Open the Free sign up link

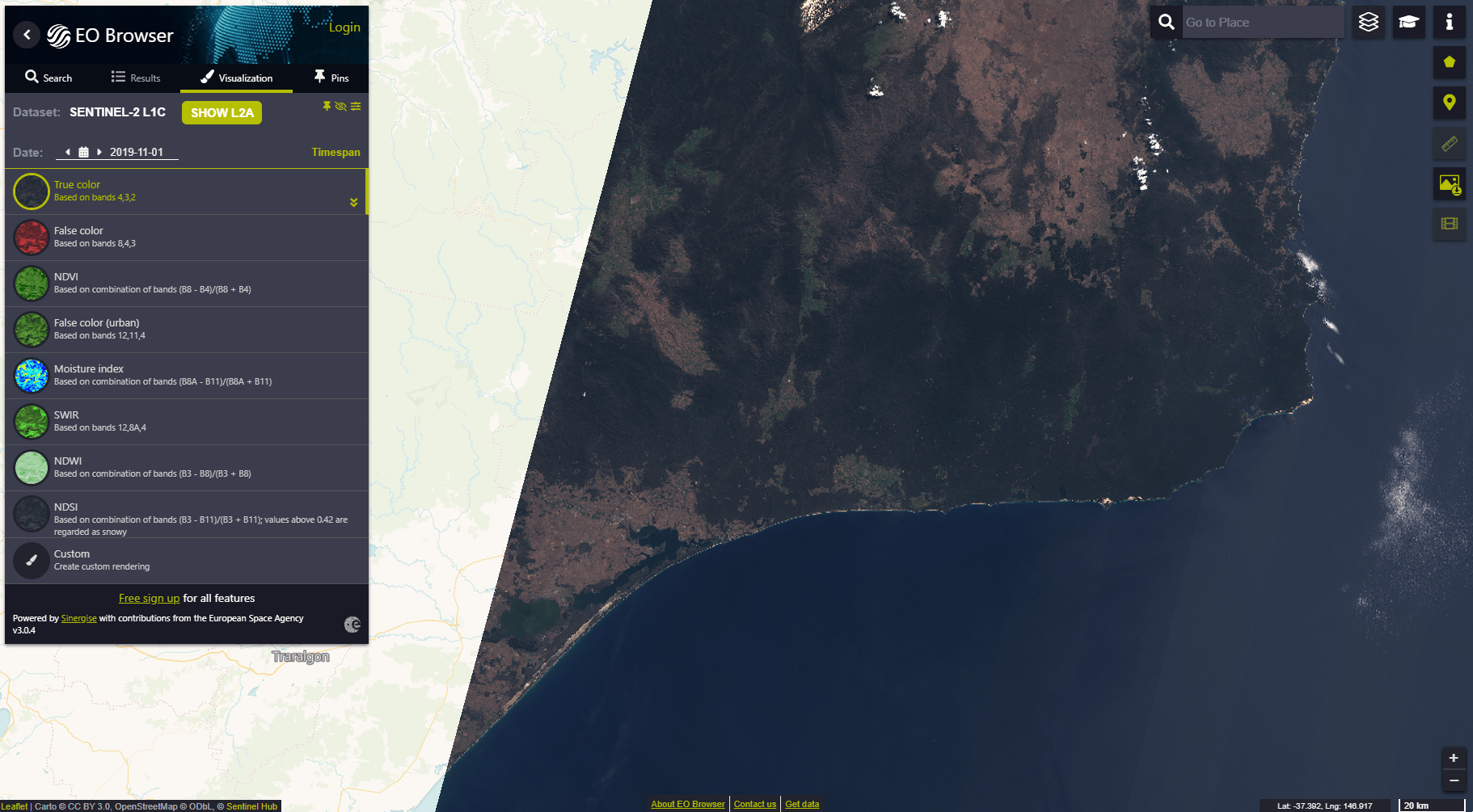click(x=149, y=599)
